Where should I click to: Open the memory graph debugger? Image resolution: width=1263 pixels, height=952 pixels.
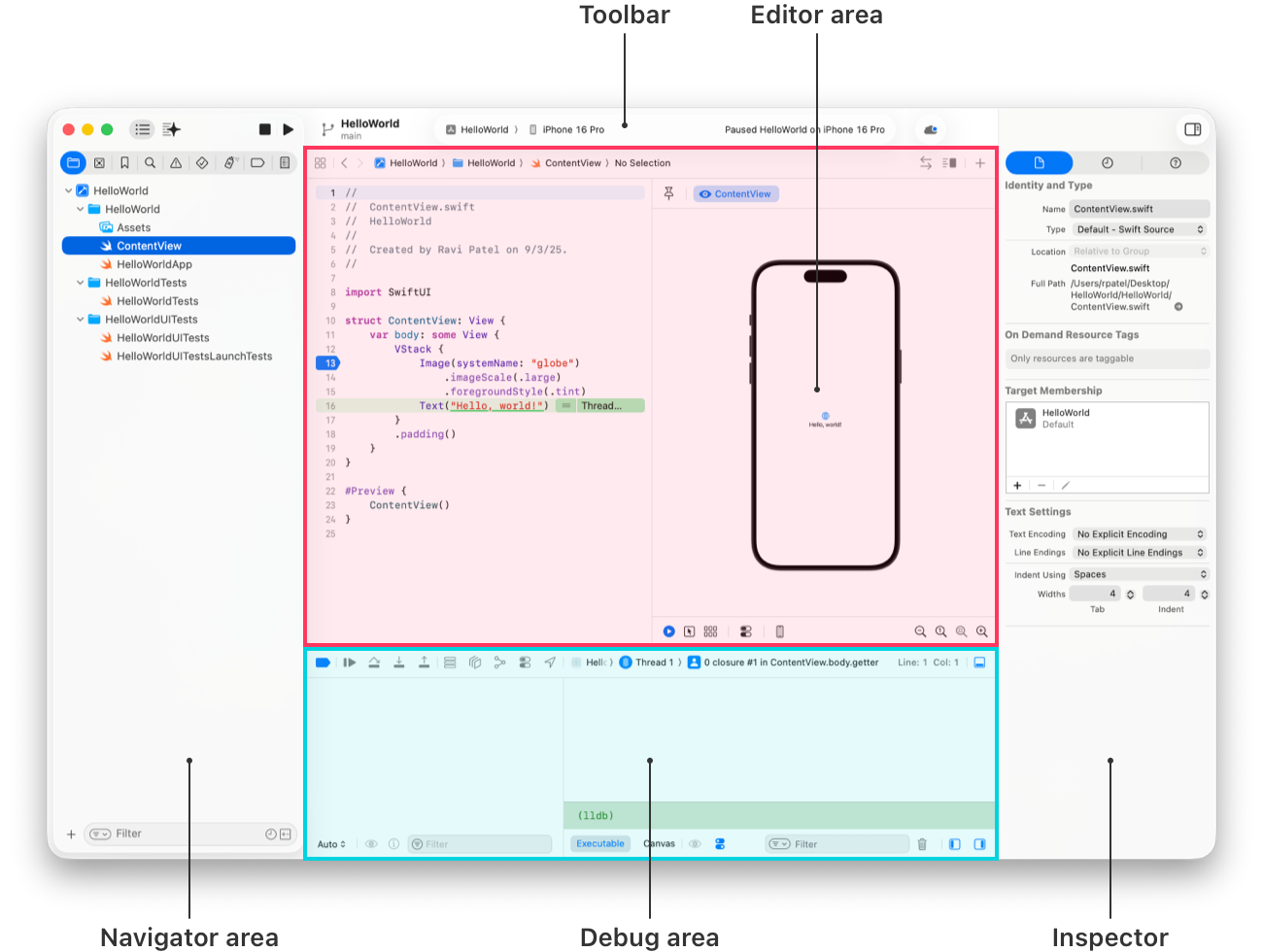[500, 663]
